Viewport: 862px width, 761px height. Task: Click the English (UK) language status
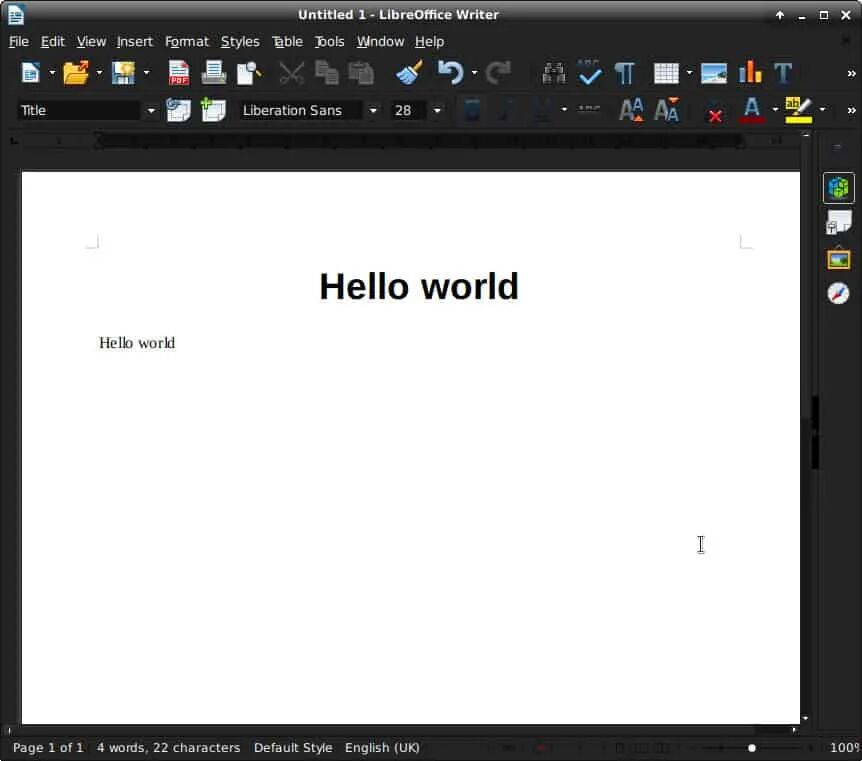[x=383, y=747]
